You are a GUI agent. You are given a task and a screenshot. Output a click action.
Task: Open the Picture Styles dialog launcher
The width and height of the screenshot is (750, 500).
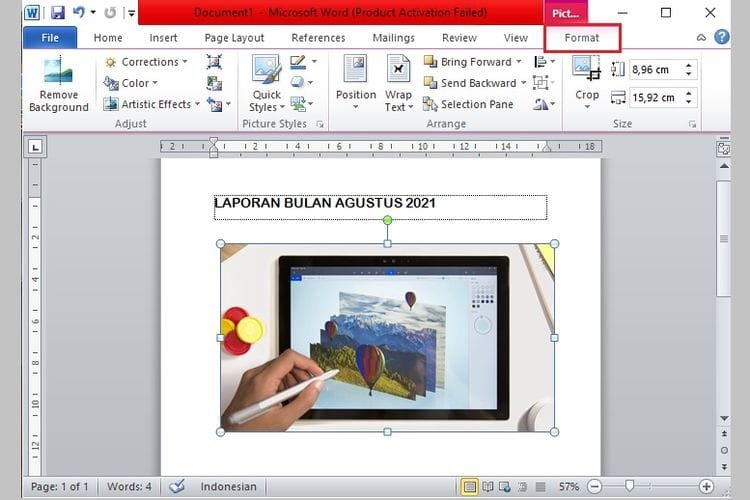pyautogui.click(x=320, y=124)
